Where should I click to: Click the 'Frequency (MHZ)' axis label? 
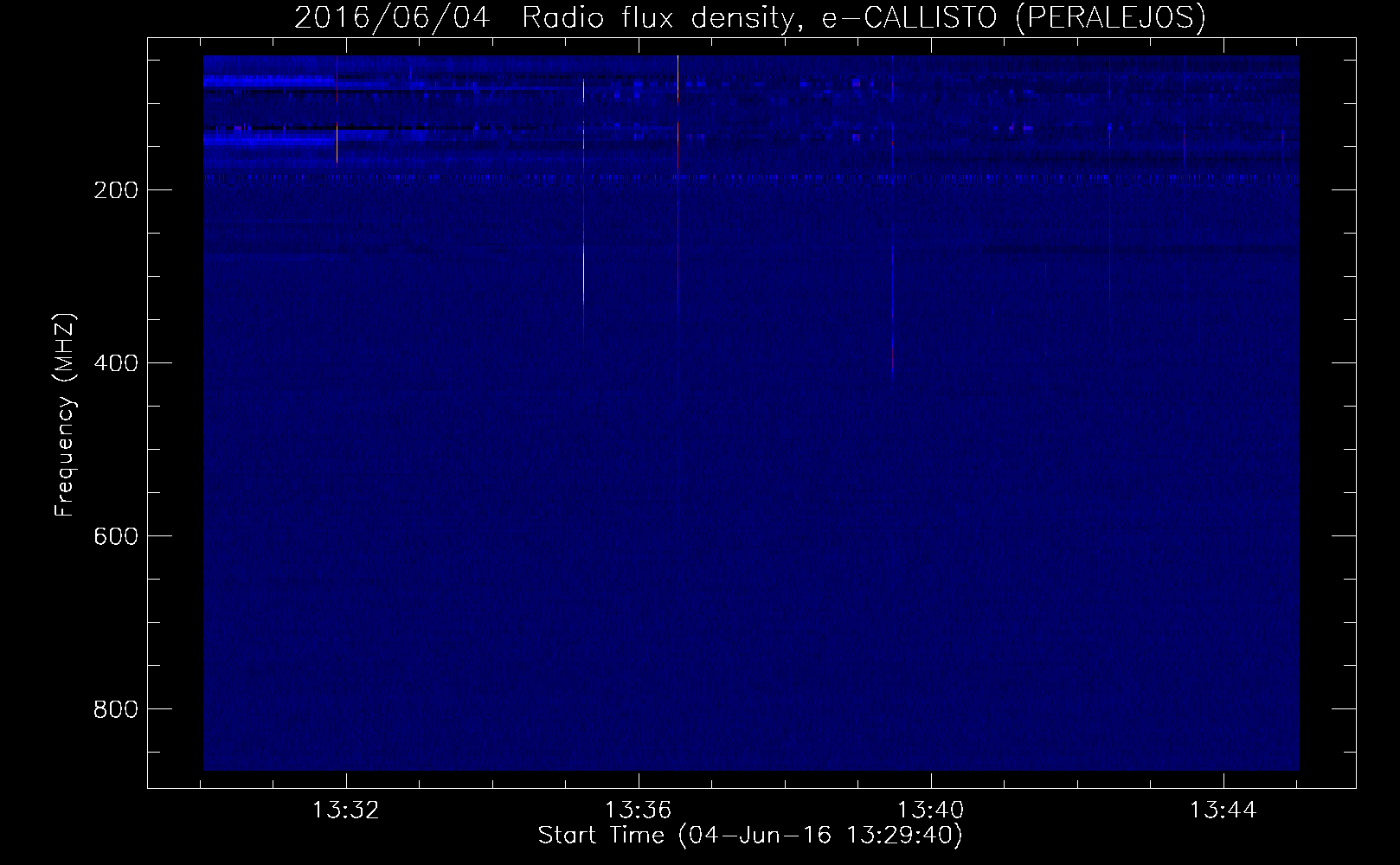click(x=65, y=415)
